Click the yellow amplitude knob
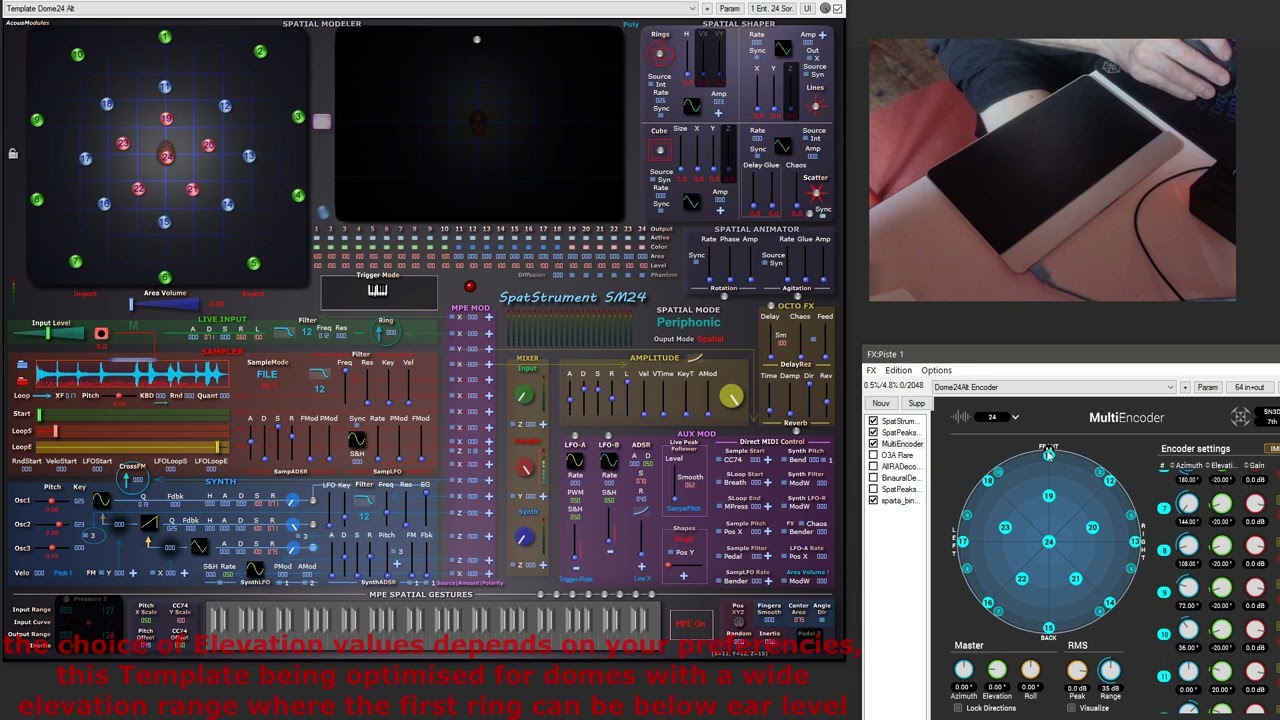Screen dimensions: 1280x720 pos(731,397)
